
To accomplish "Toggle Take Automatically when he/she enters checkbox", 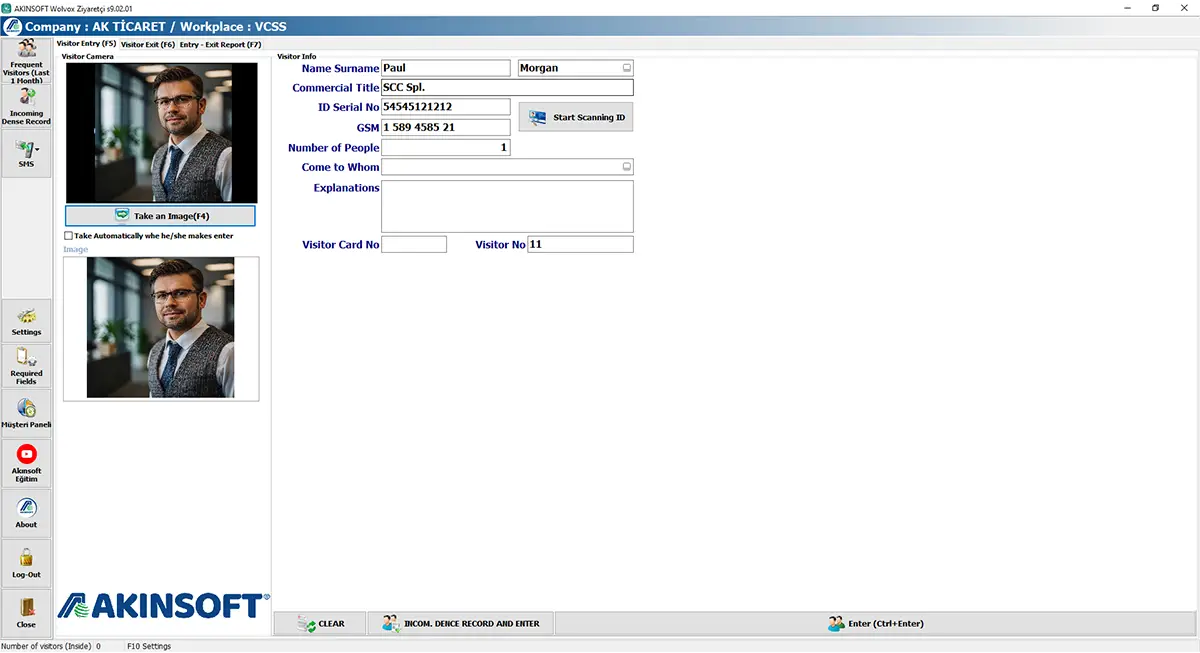I will 68,236.
